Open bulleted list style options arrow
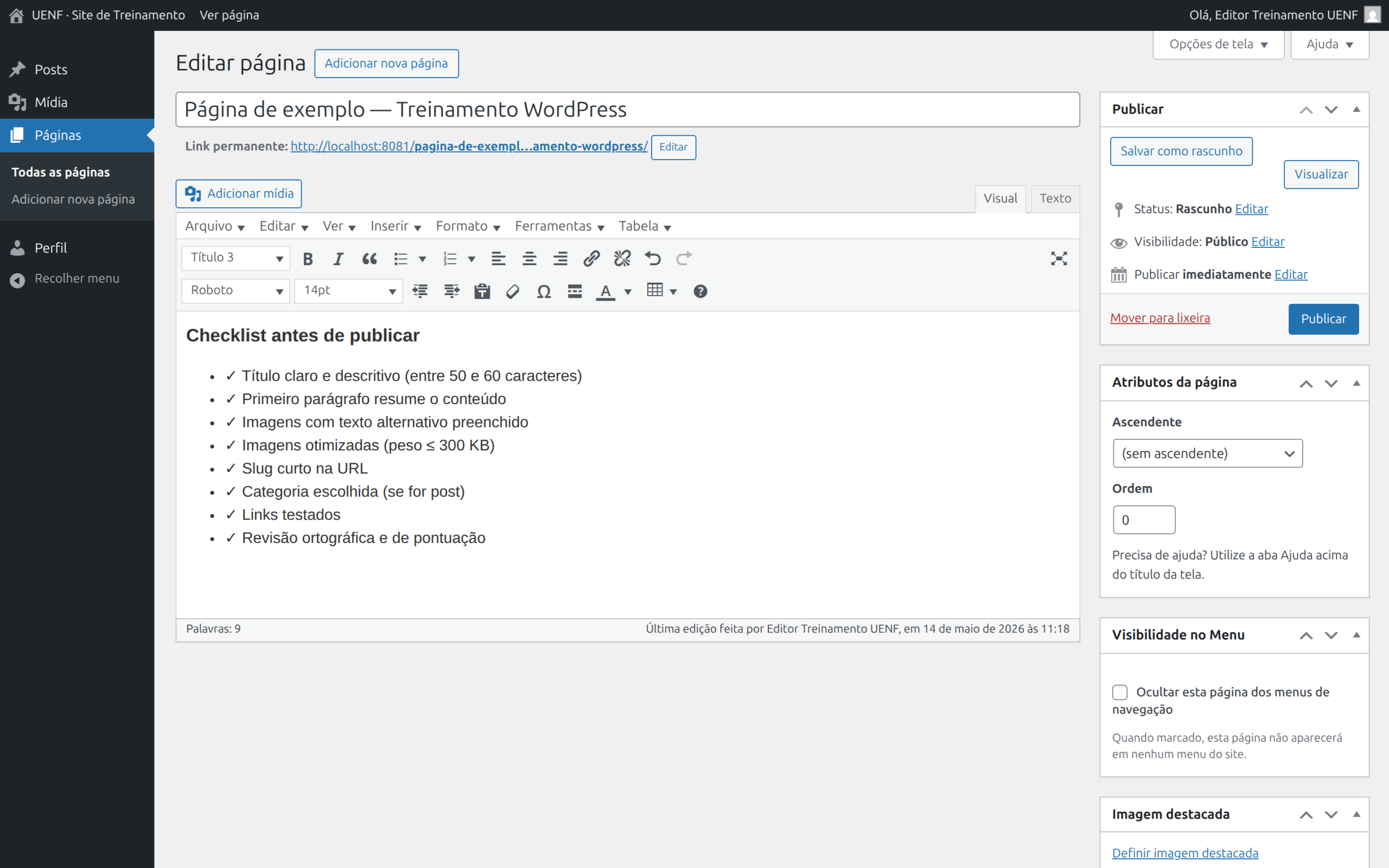1389x868 pixels. 423,259
